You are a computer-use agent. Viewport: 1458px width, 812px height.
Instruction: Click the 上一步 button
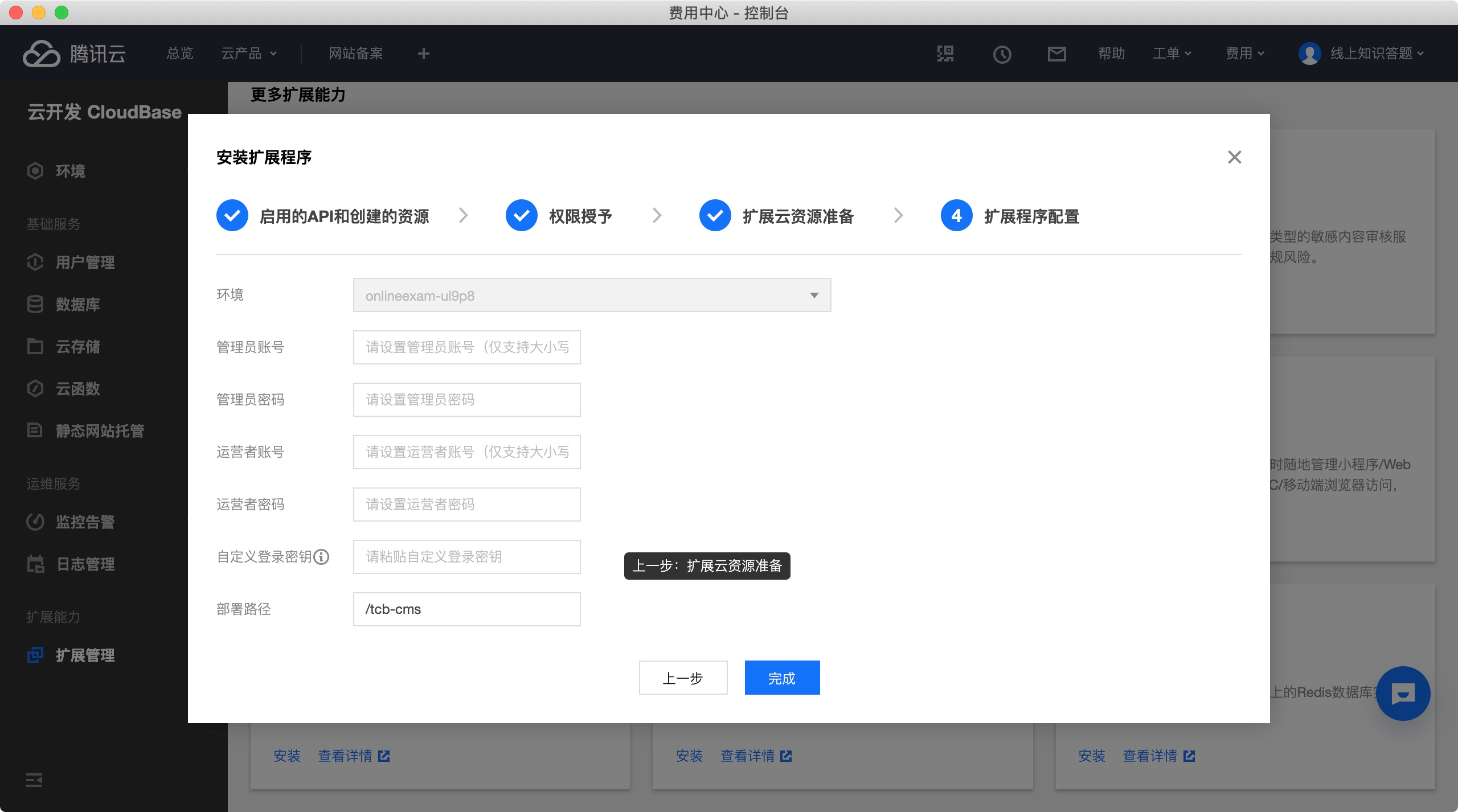coord(683,678)
